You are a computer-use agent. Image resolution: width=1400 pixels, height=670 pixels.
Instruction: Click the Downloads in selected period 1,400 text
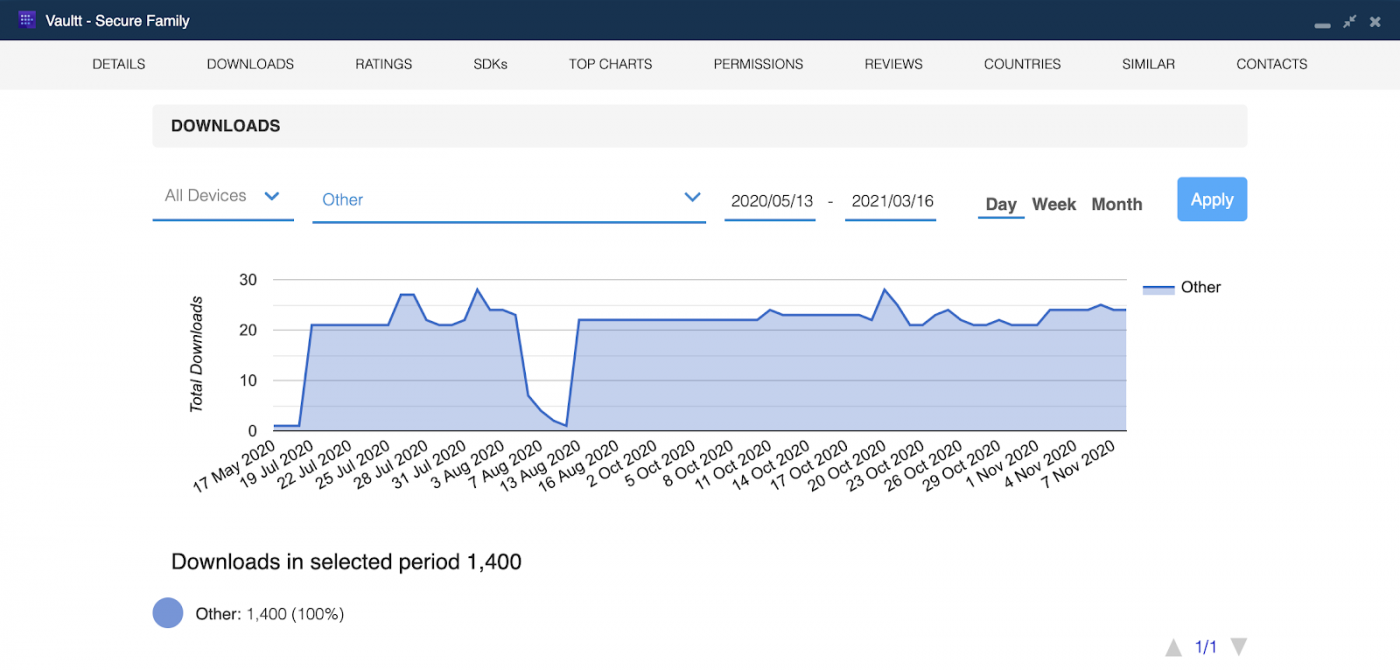click(x=347, y=562)
